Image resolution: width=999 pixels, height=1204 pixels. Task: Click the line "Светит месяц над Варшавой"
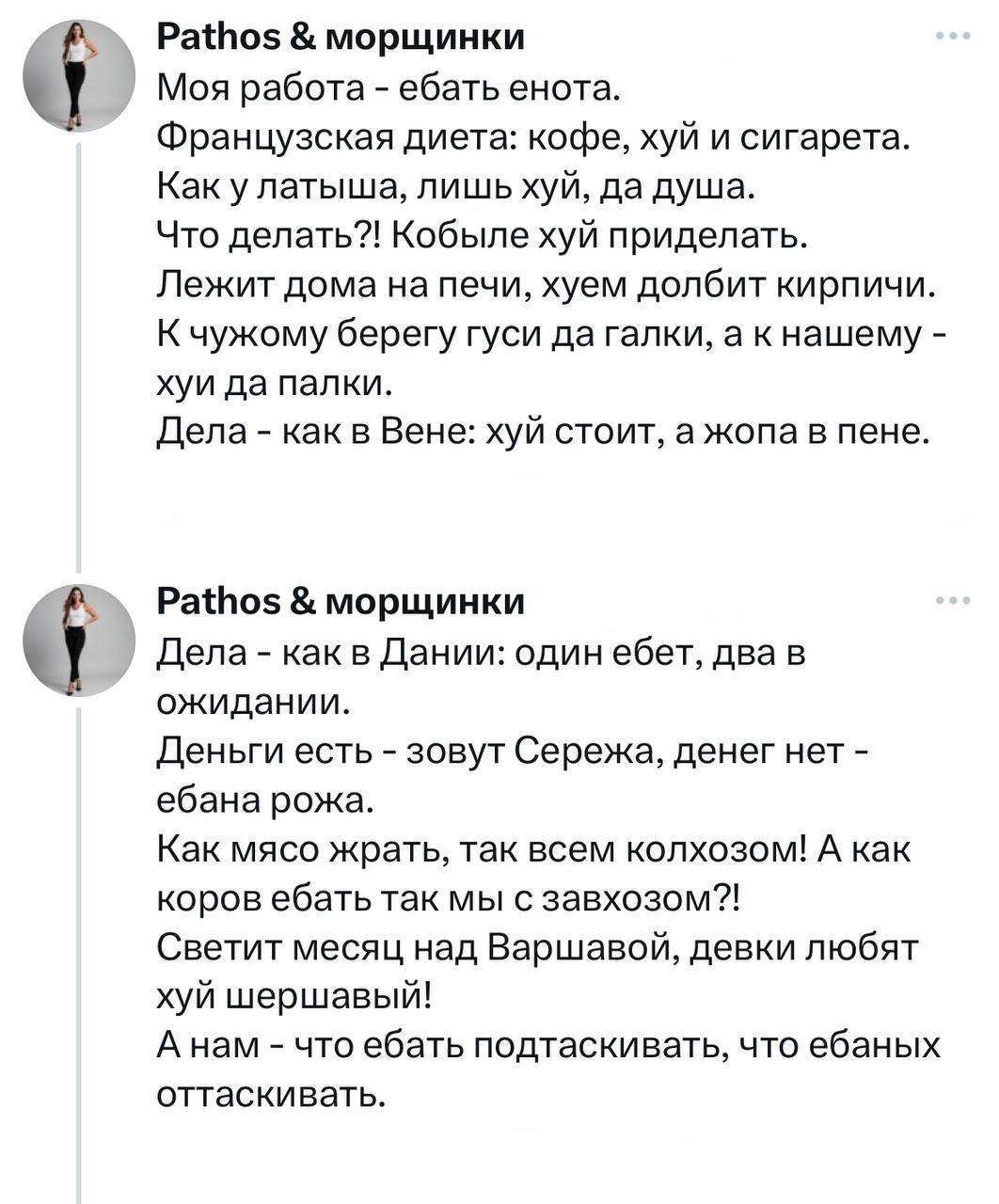click(x=534, y=948)
